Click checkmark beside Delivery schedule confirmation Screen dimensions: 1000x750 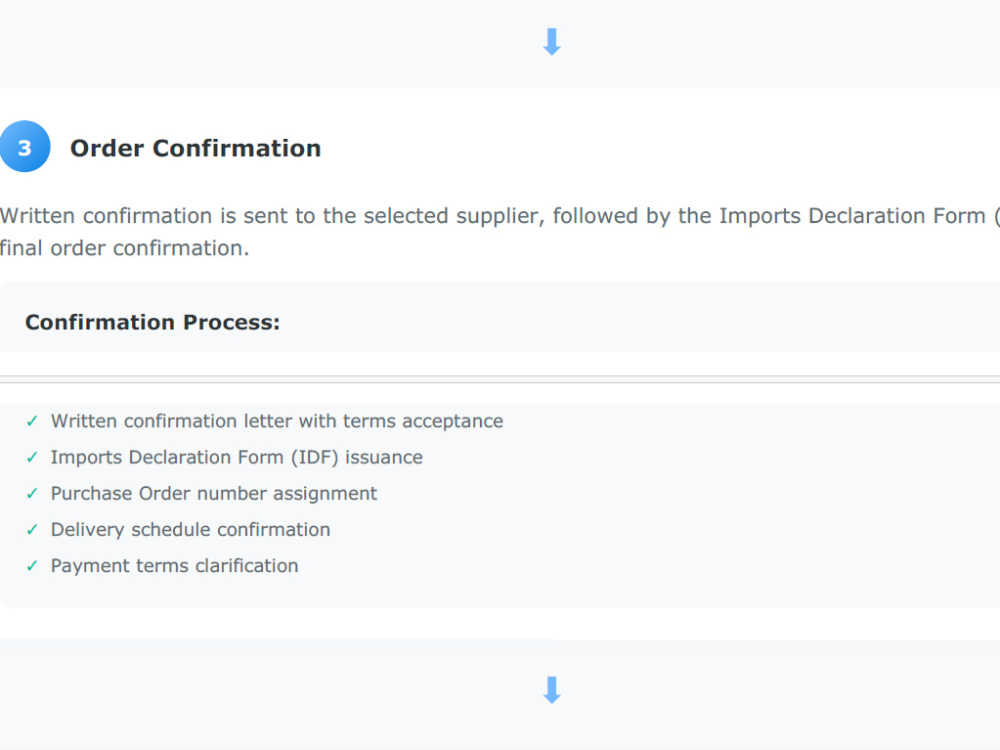(32, 530)
